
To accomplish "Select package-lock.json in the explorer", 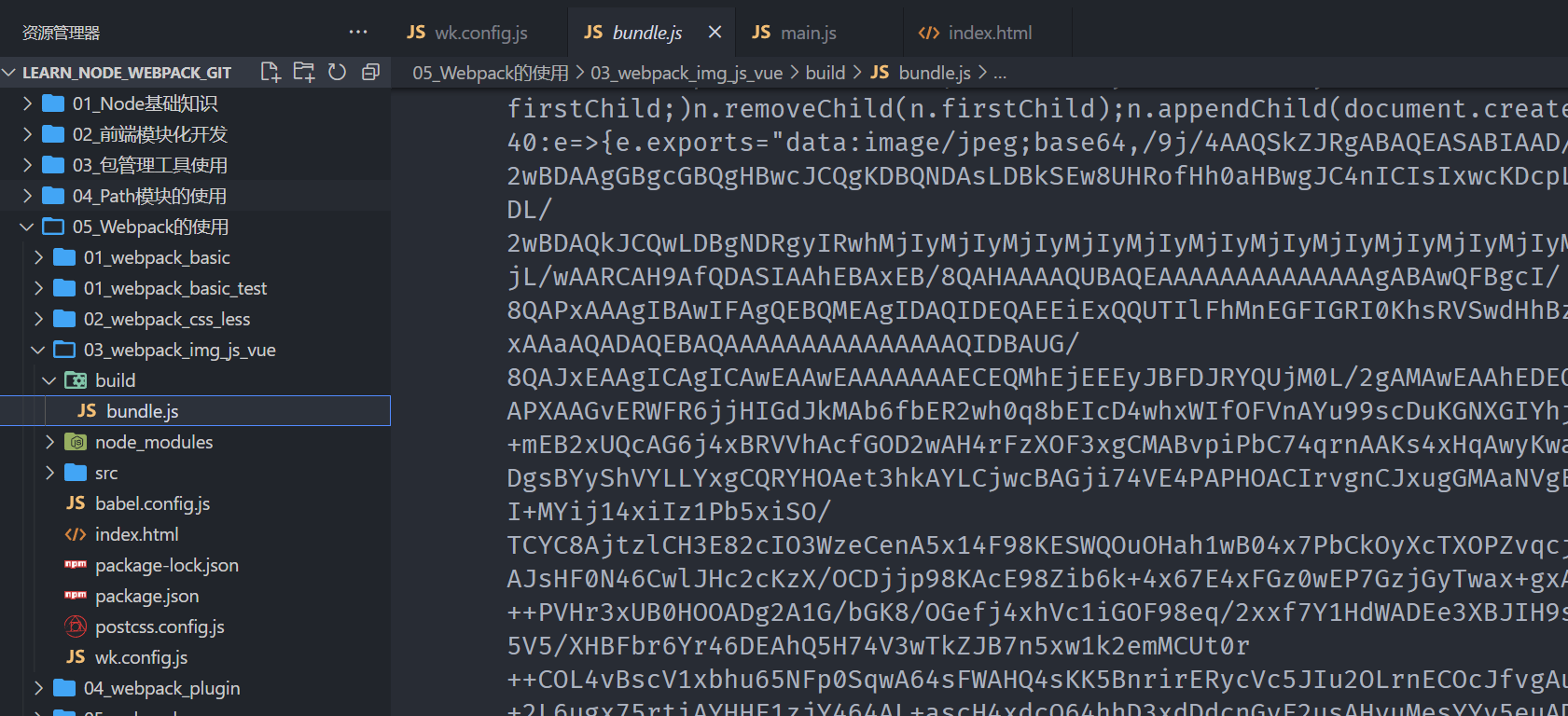I will click(x=166, y=565).
